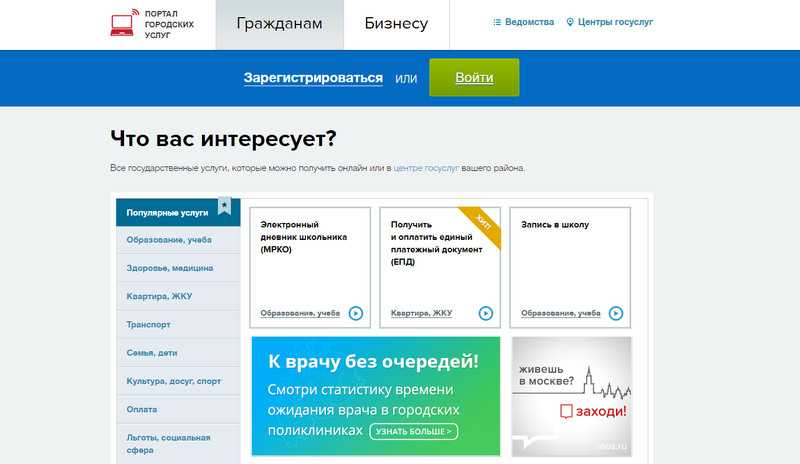Click arrow icon on единый платежный документ card
This screenshot has width=800, height=464.
coord(486,313)
